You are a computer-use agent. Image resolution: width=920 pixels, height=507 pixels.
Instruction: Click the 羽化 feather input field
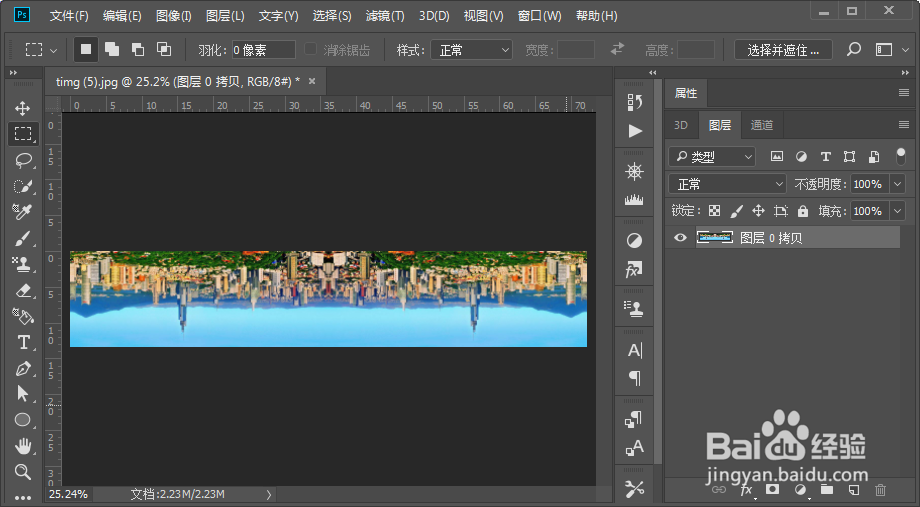coord(263,50)
